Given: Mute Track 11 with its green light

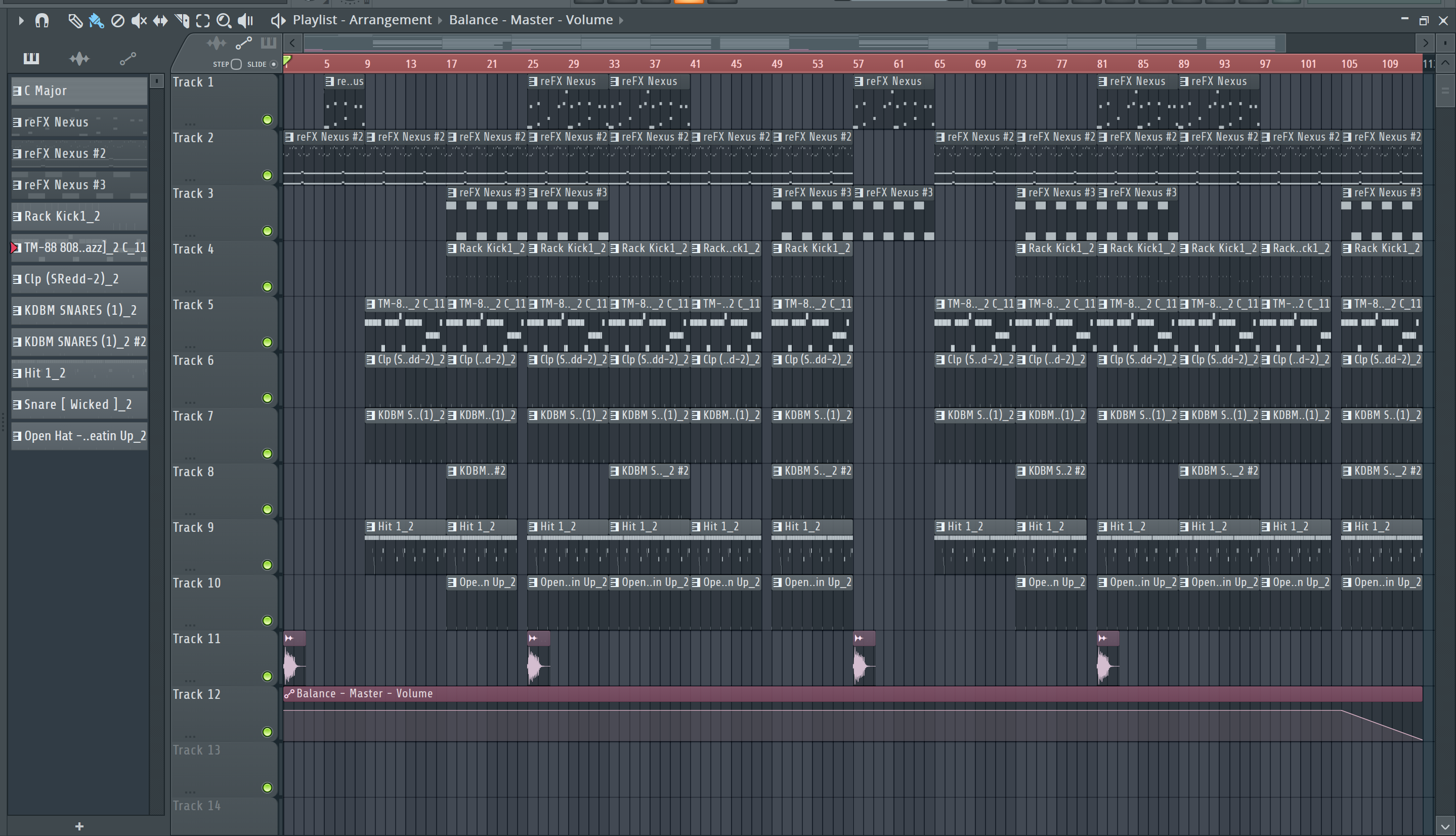Looking at the screenshot, I should coord(267,677).
